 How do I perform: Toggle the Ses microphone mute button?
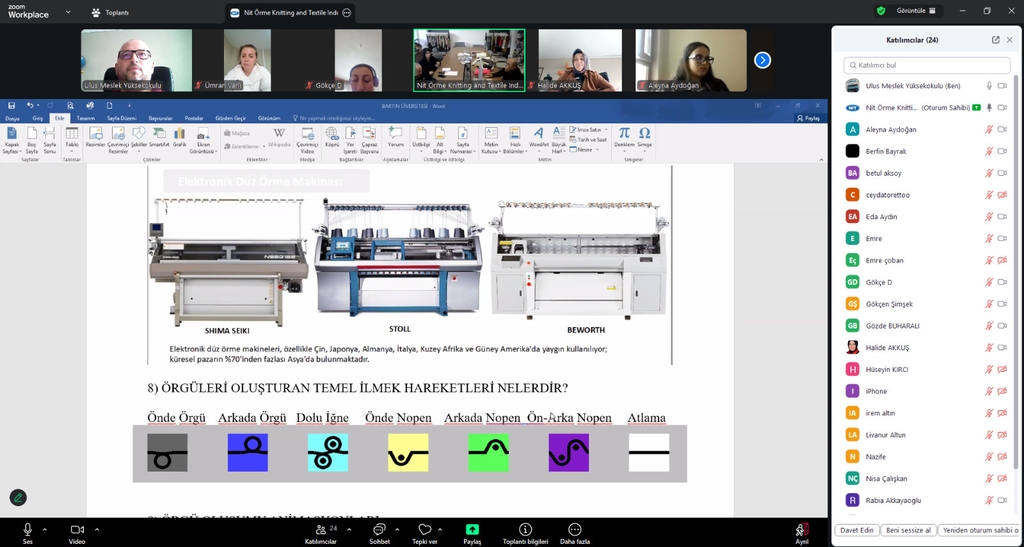(x=27, y=529)
